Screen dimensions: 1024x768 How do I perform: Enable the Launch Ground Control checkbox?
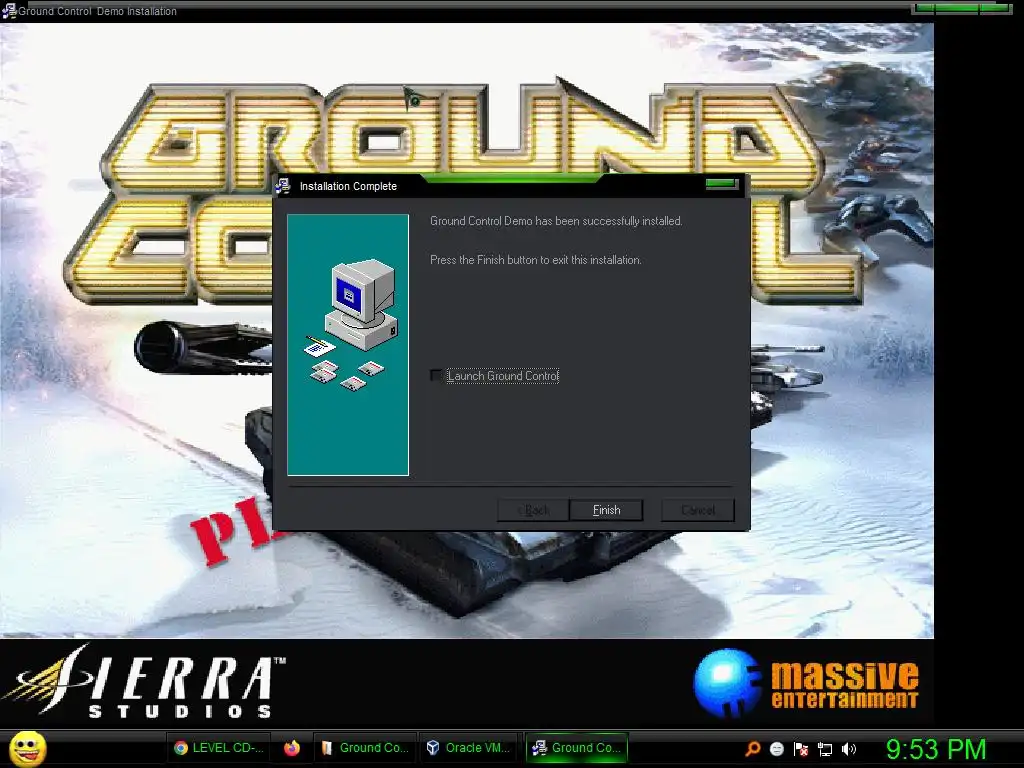(x=436, y=376)
